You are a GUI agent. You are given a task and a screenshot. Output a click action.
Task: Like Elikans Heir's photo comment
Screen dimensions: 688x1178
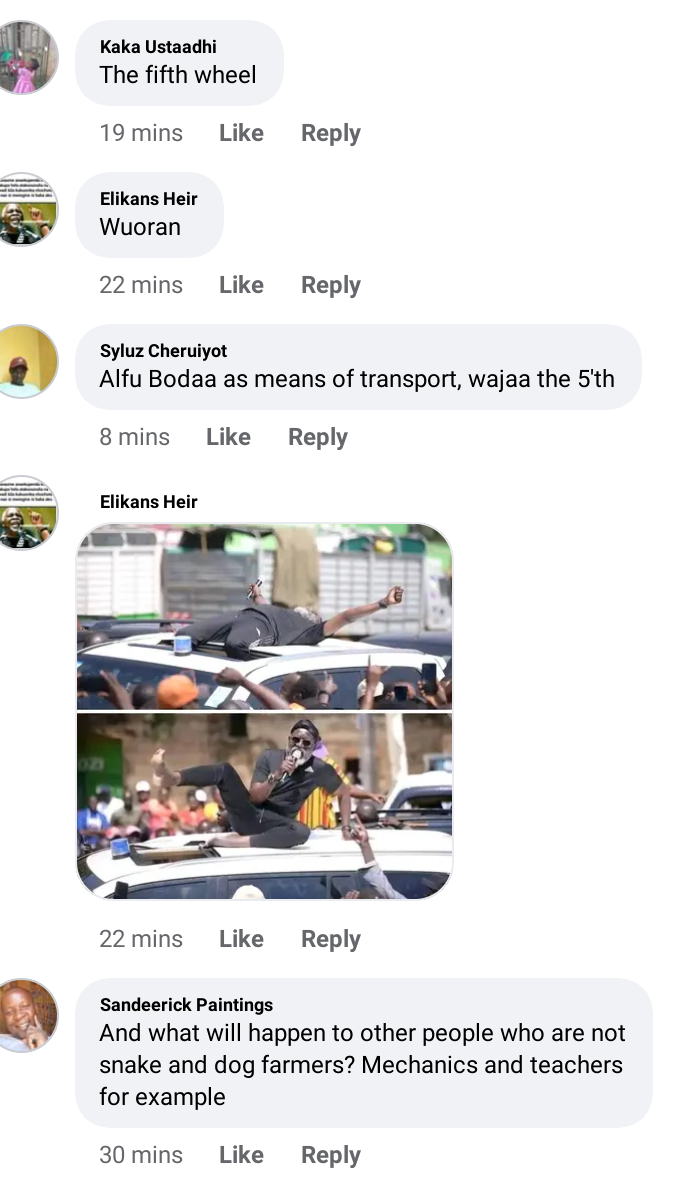point(241,938)
